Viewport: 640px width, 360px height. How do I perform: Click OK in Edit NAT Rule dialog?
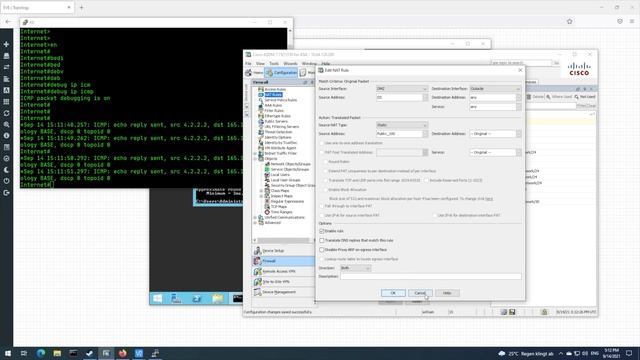(x=393, y=293)
